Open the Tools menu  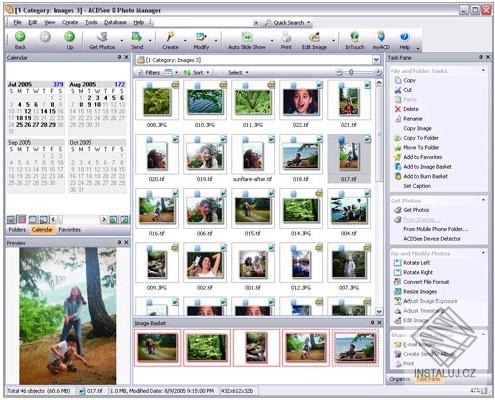tap(91, 22)
